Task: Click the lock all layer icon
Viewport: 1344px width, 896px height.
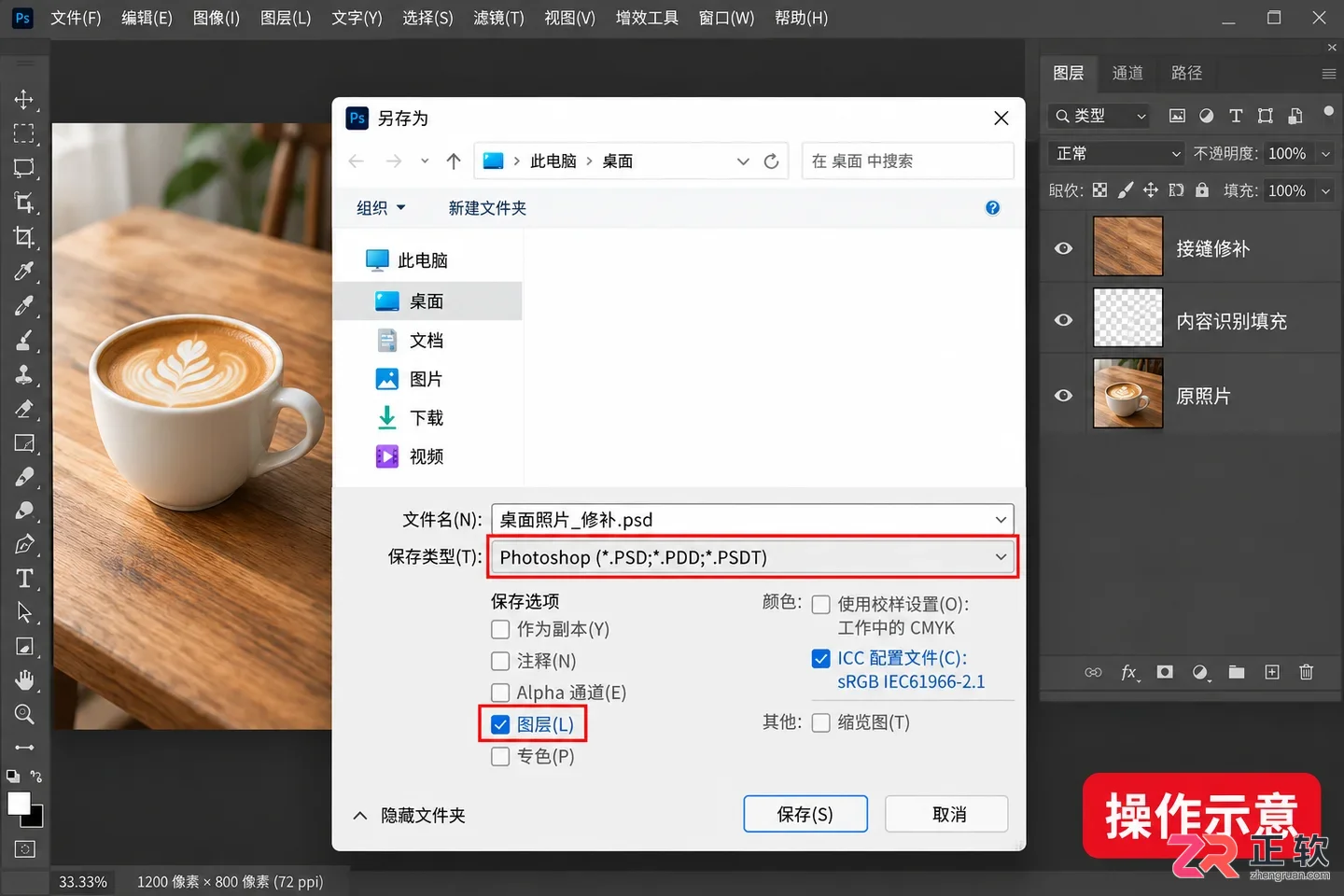Action: (x=1202, y=190)
